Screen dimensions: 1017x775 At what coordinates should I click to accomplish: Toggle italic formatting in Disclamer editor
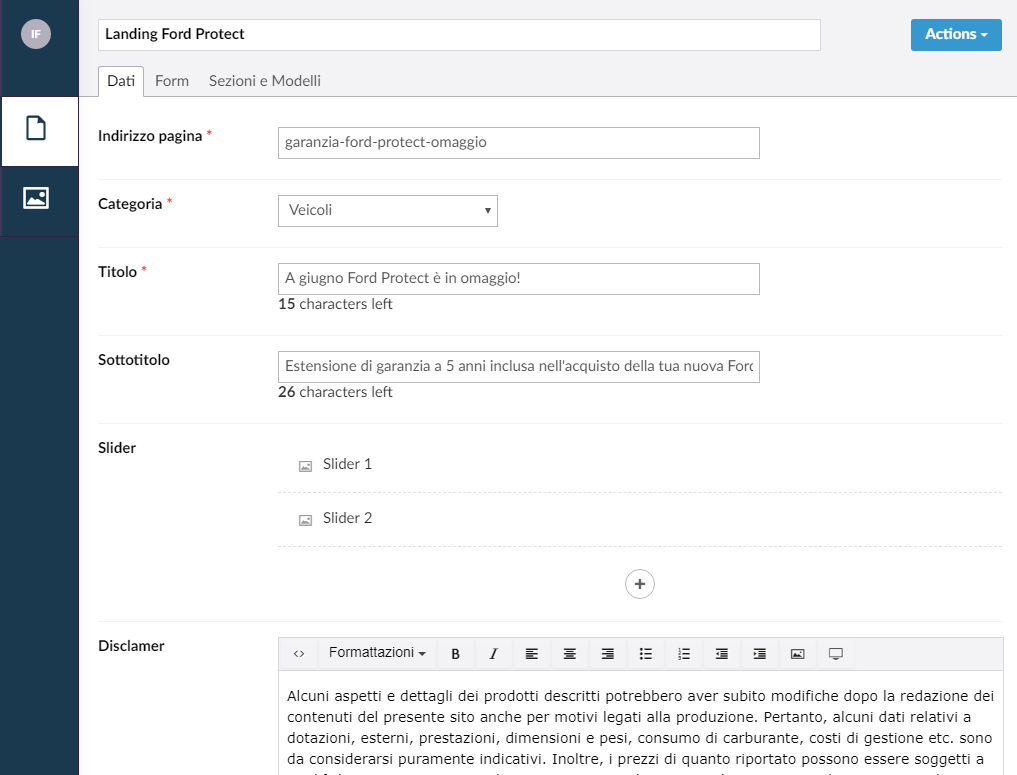(494, 654)
